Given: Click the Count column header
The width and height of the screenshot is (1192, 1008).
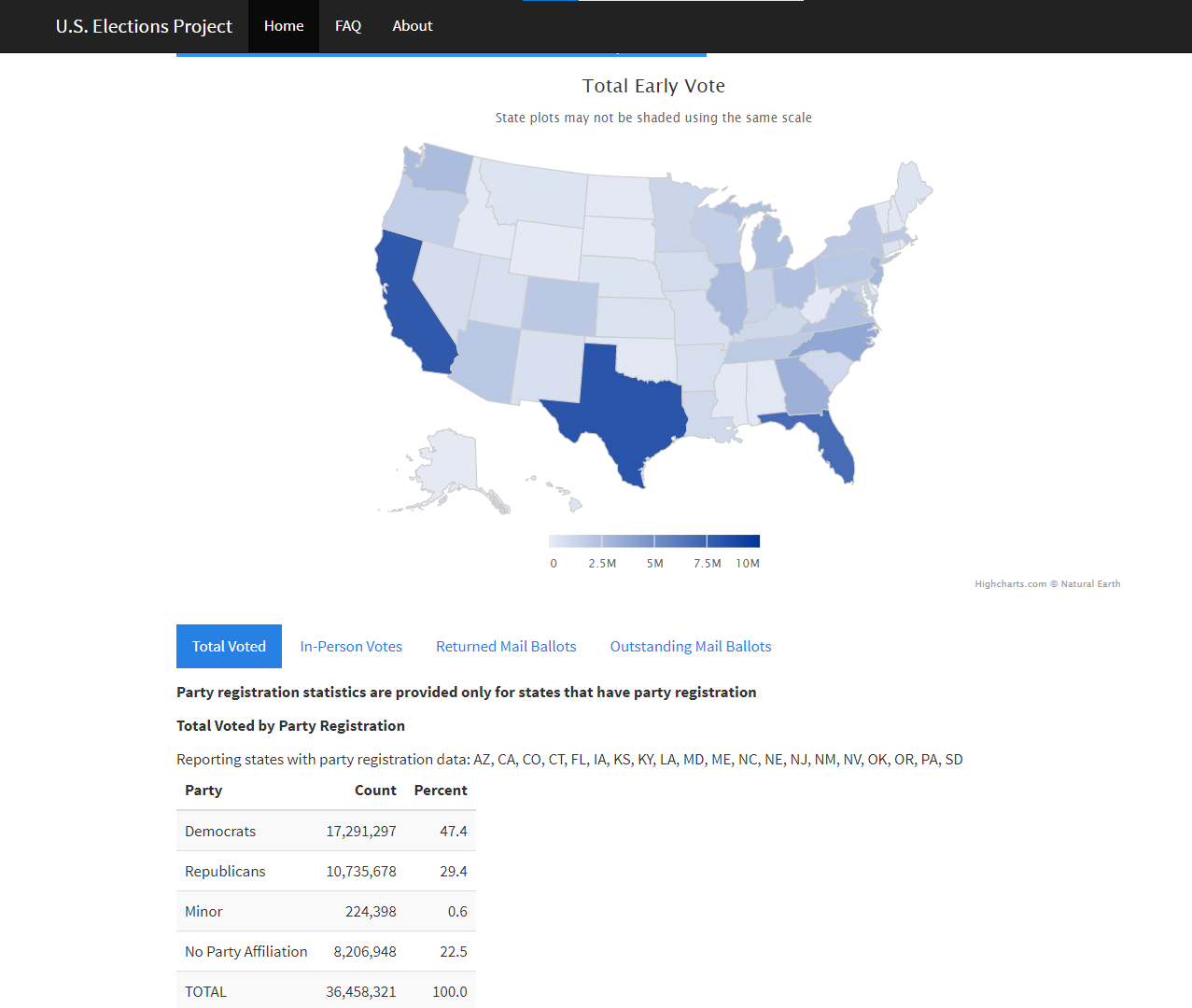Looking at the screenshot, I should 375,791.
